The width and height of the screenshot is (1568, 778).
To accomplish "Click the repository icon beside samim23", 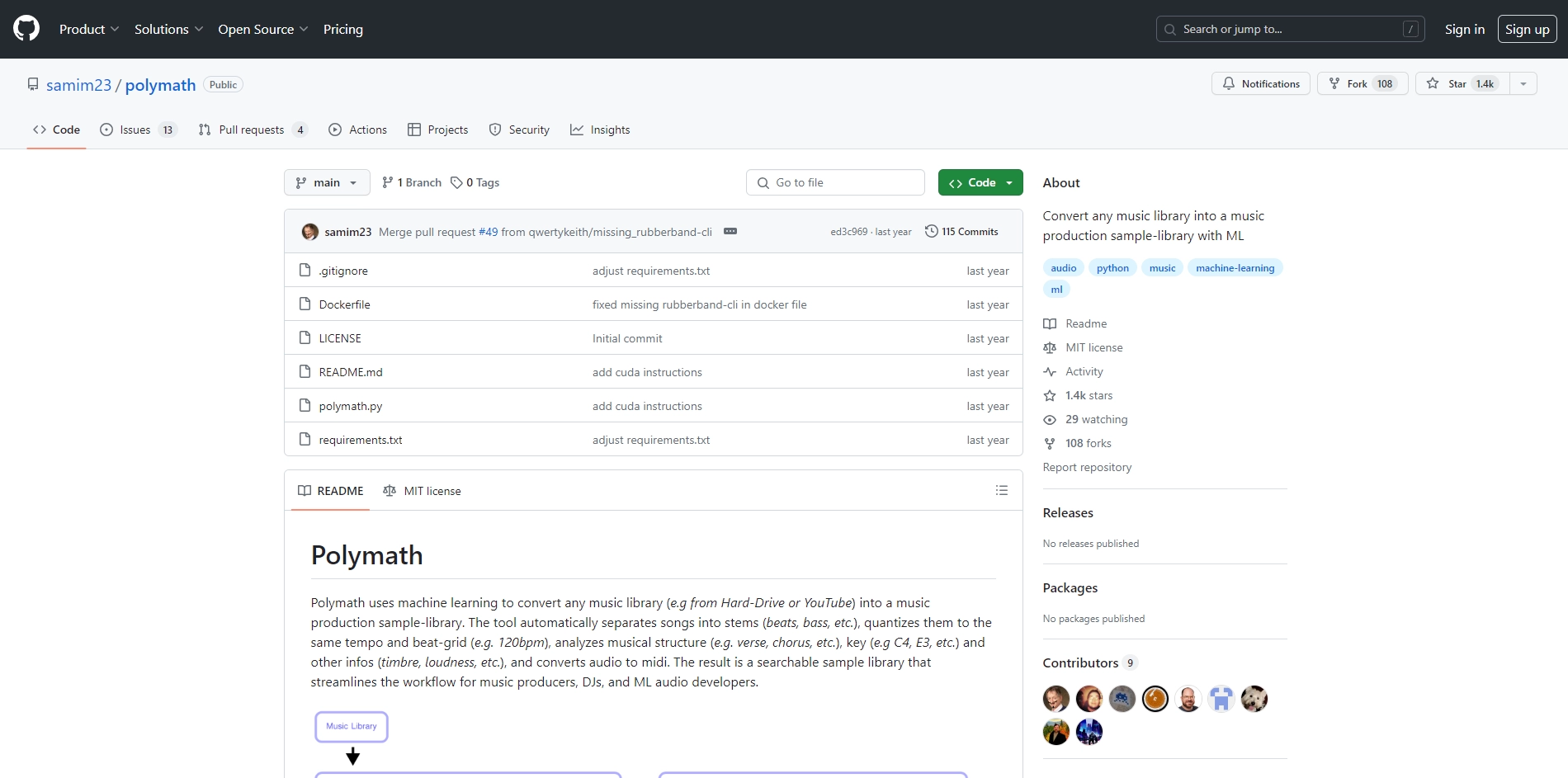I will (x=33, y=84).
